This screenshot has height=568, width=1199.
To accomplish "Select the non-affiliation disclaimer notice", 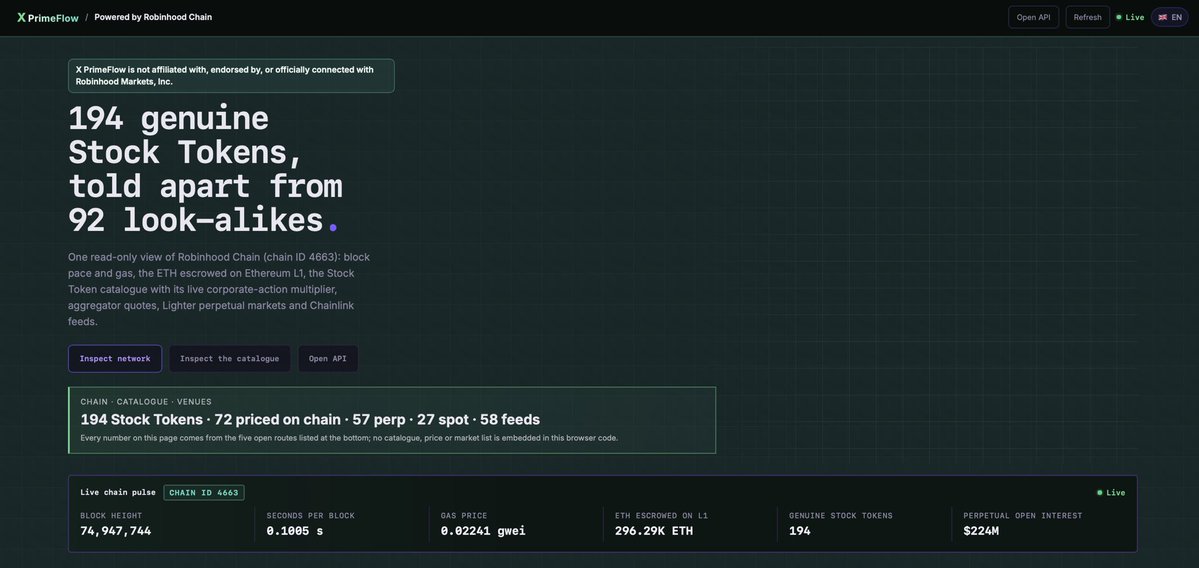I will pyautogui.click(x=231, y=76).
